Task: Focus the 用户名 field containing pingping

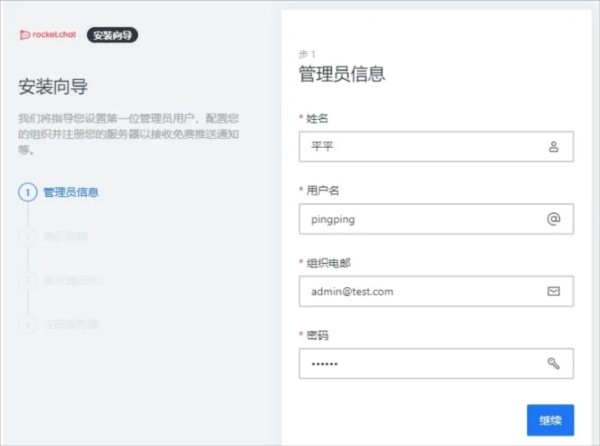Action: click(x=420, y=219)
